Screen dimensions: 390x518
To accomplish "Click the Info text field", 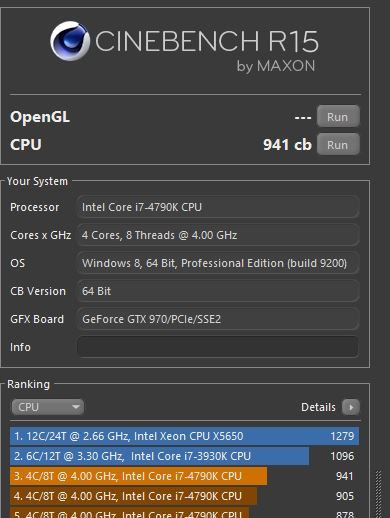I will pos(218,347).
